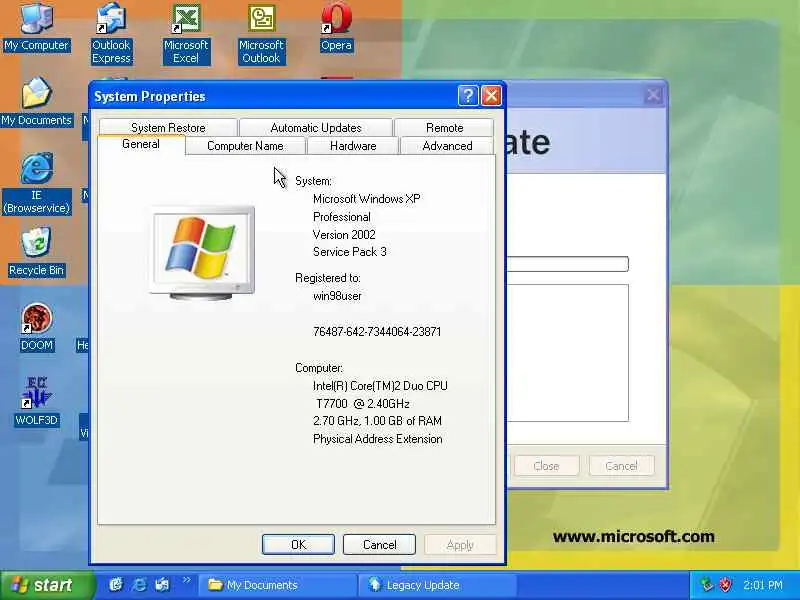Image resolution: width=800 pixels, height=600 pixels.
Task: Select the General tab
Action: (x=141, y=144)
